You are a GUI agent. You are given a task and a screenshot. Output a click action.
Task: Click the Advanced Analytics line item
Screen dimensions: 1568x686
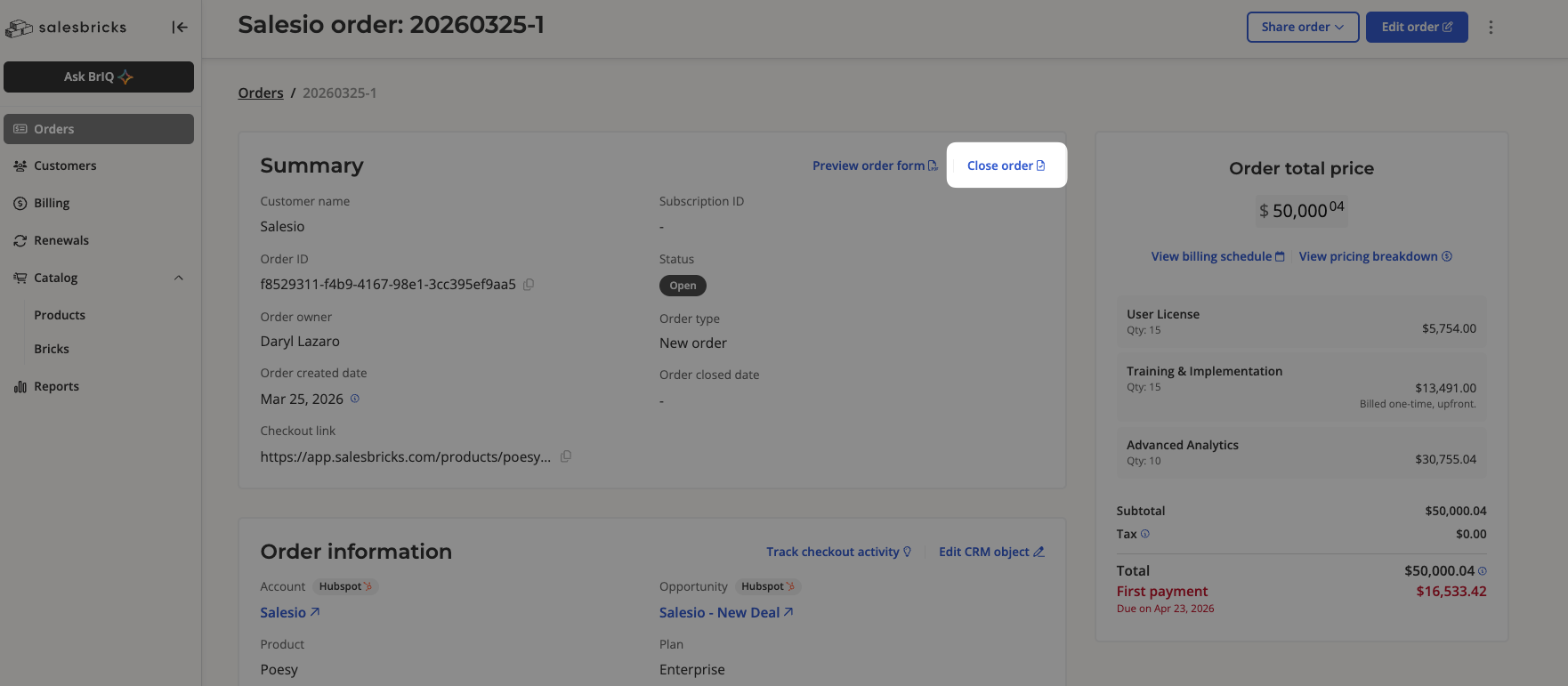click(x=1301, y=452)
